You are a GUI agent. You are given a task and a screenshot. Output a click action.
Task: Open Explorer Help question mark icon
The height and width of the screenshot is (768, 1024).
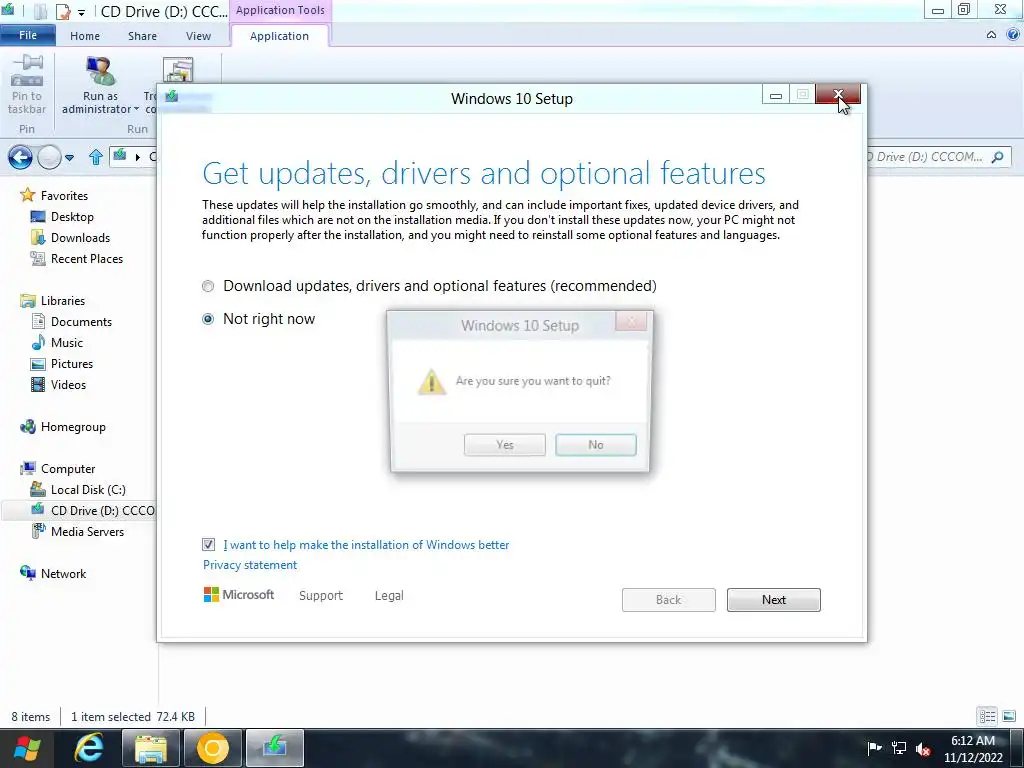[1014, 35]
